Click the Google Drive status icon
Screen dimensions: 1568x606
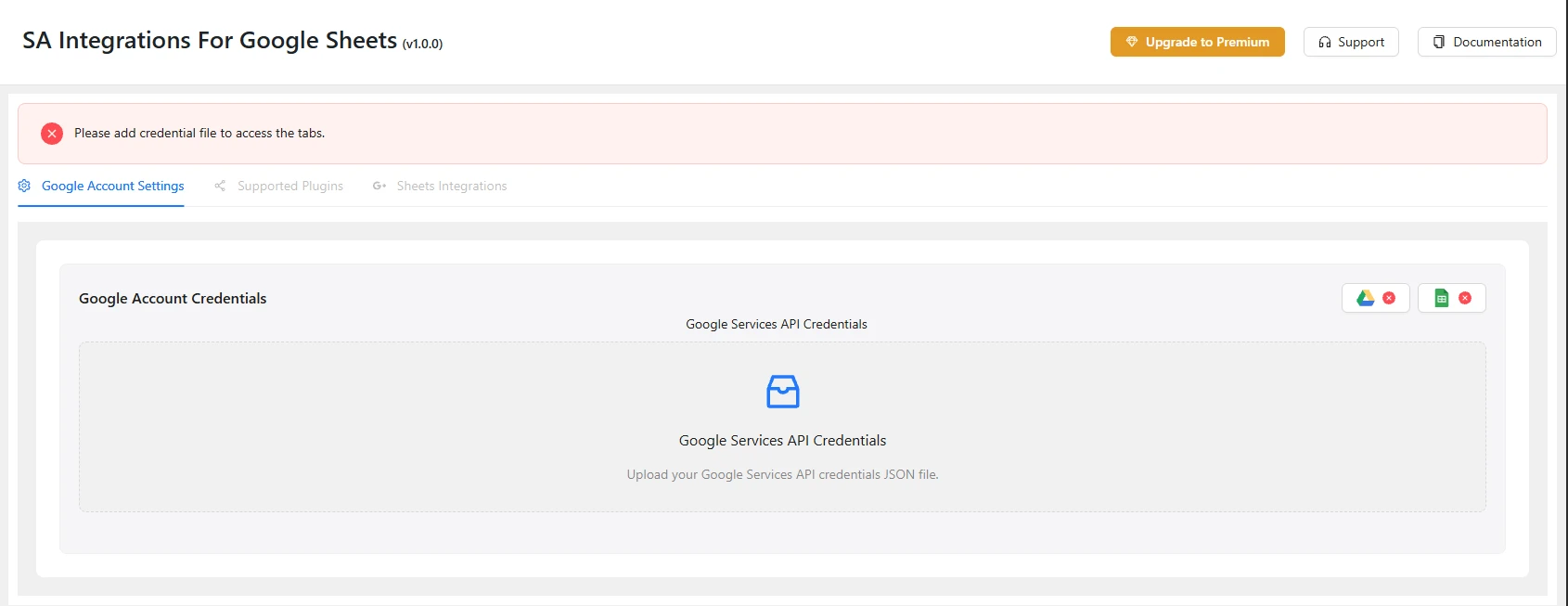pos(1366,298)
